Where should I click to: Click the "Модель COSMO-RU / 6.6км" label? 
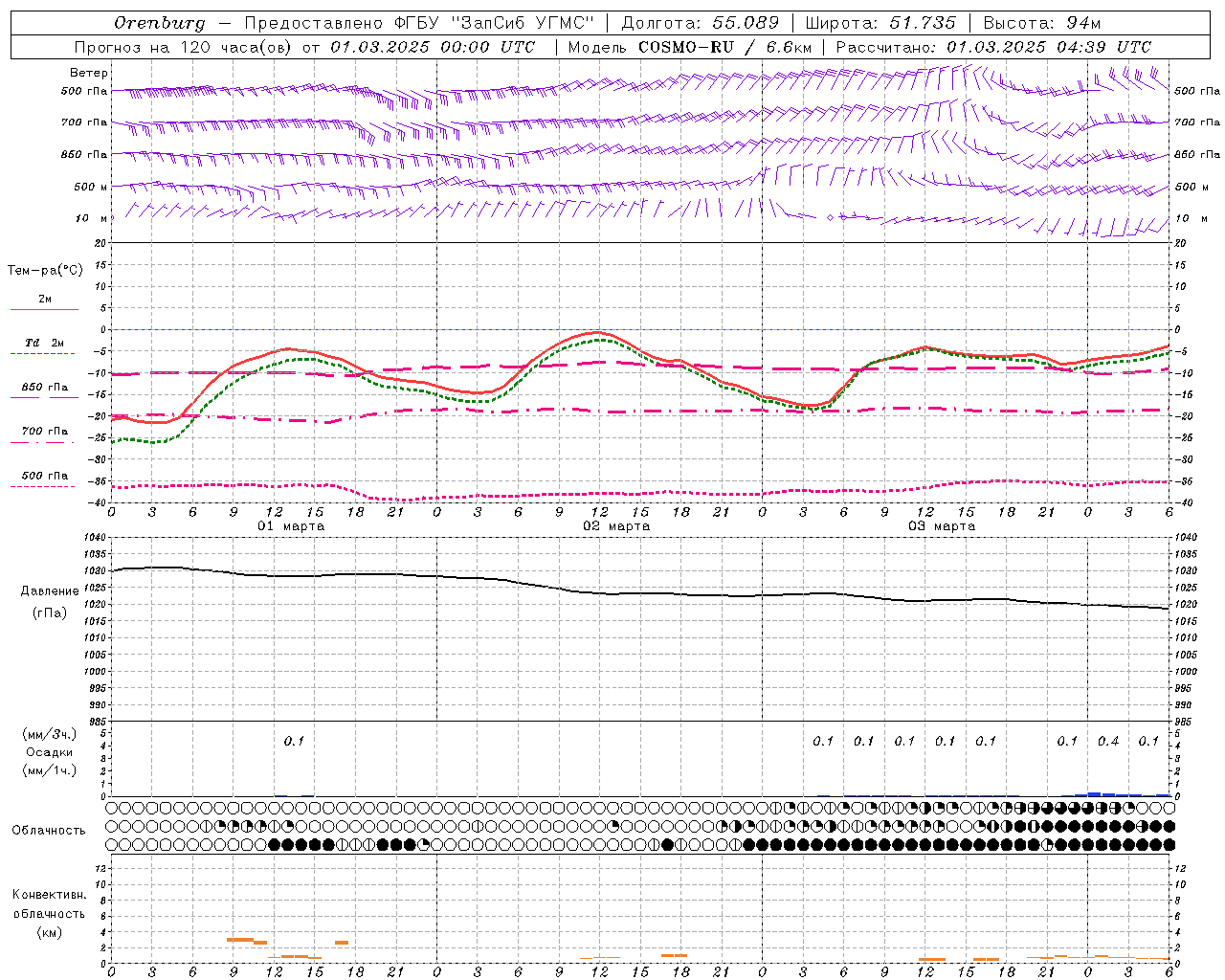690,47
